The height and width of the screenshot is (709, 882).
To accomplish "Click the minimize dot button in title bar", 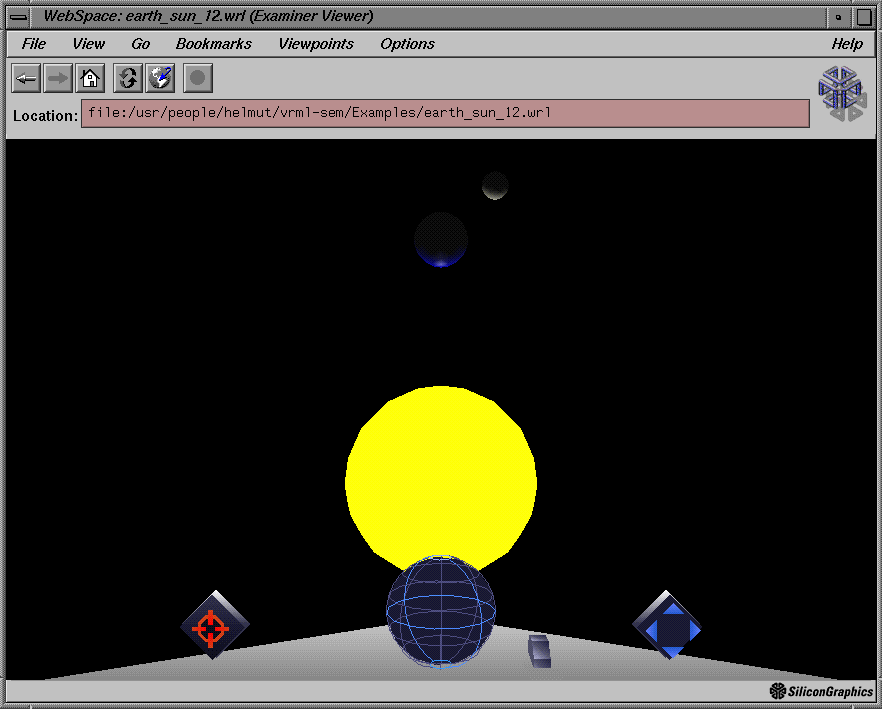I will coord(839,17).
